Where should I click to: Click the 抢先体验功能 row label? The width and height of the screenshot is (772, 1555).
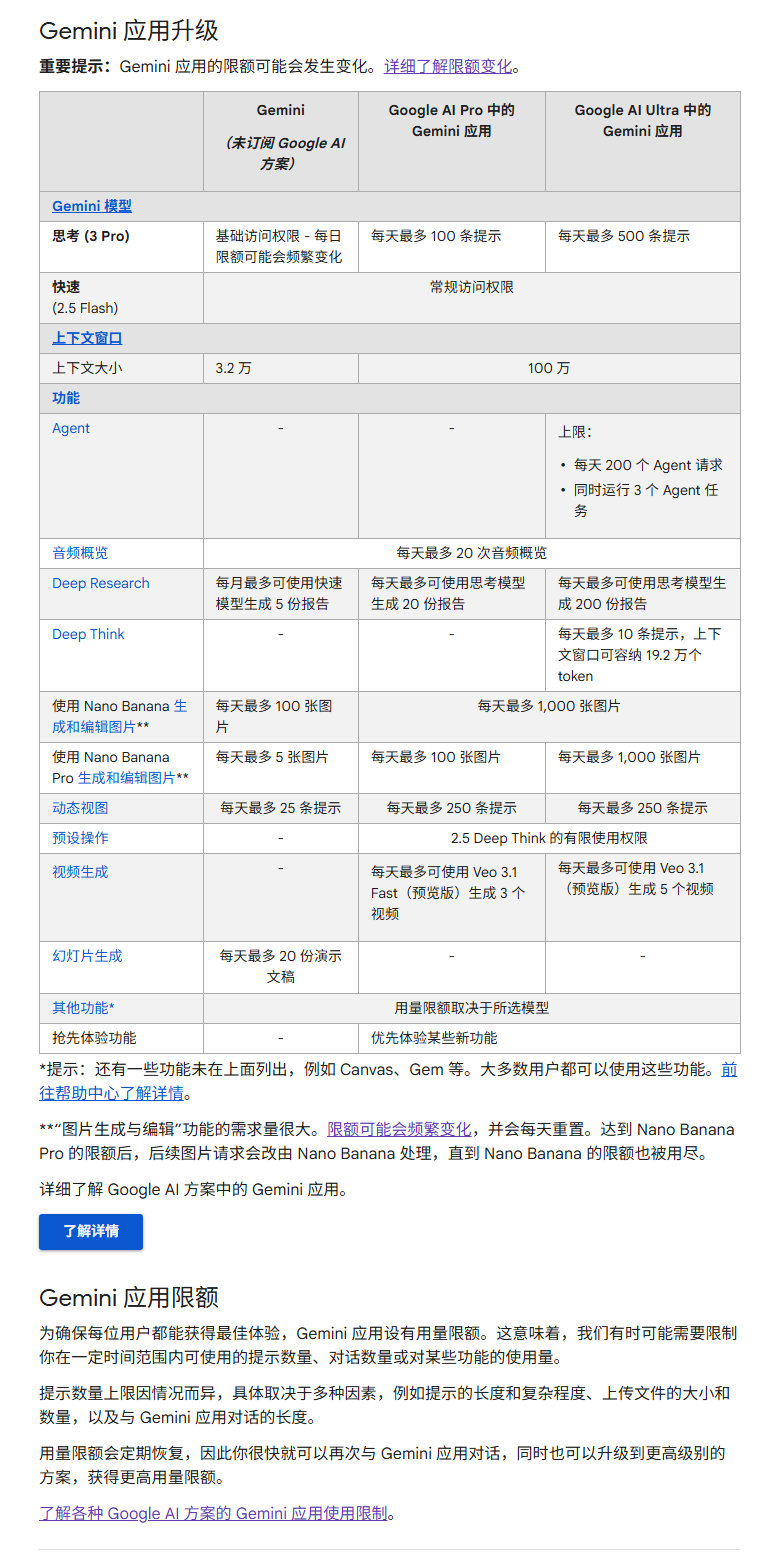(94, 1038)
